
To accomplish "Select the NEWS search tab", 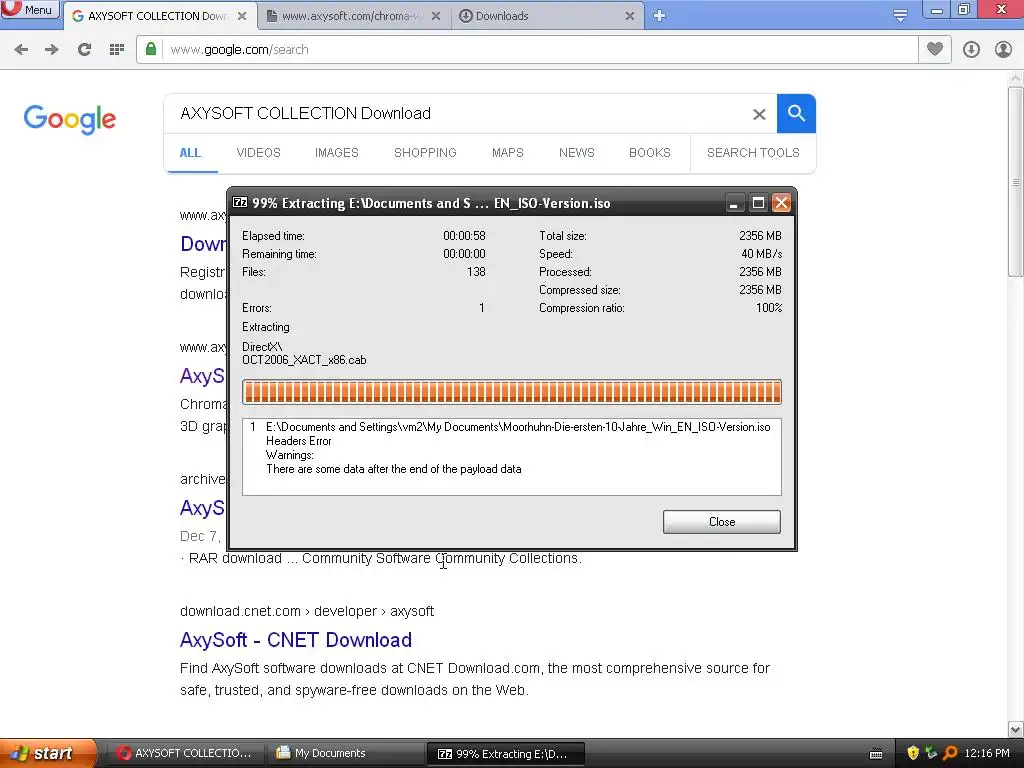I will click(x=577, y=153).
